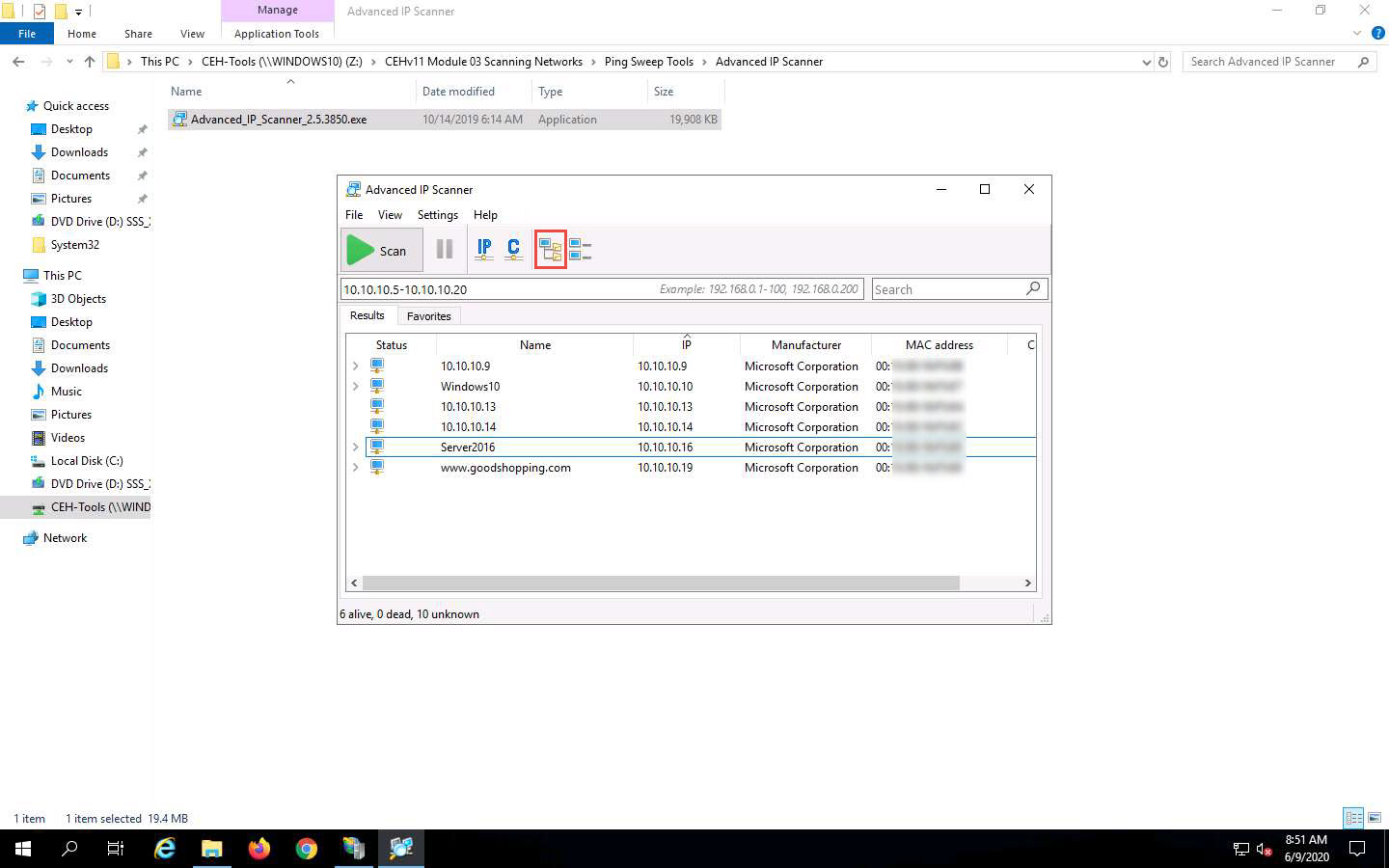The image size is (1389, 868).
Task: Open the Share ribbon tab
Action: [138, 34]
